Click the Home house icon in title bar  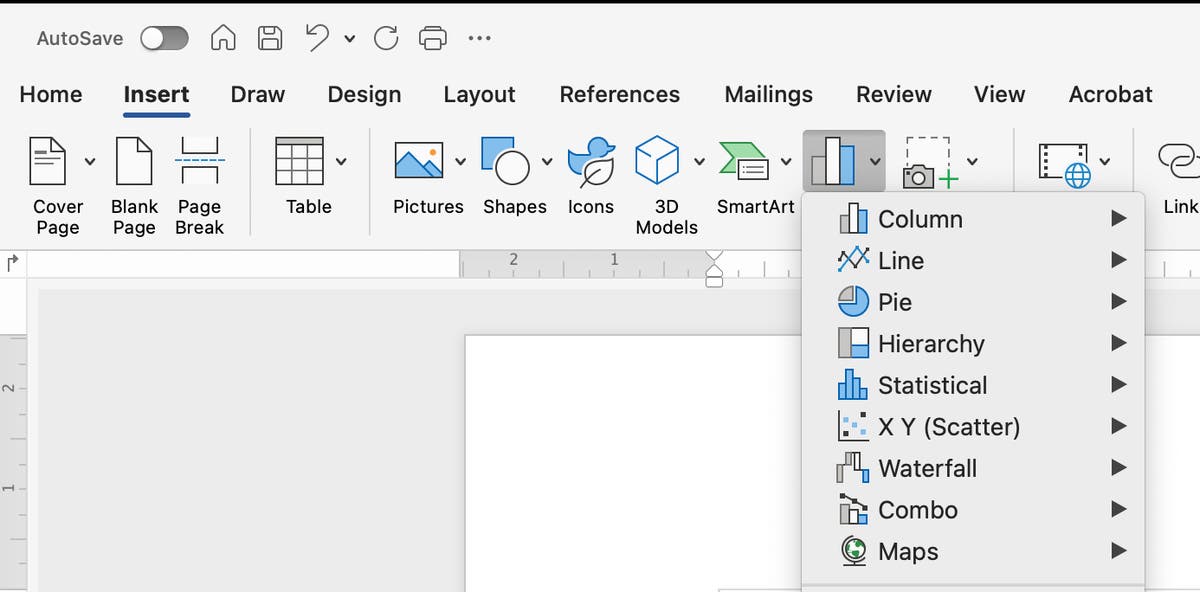pos(224,38)
